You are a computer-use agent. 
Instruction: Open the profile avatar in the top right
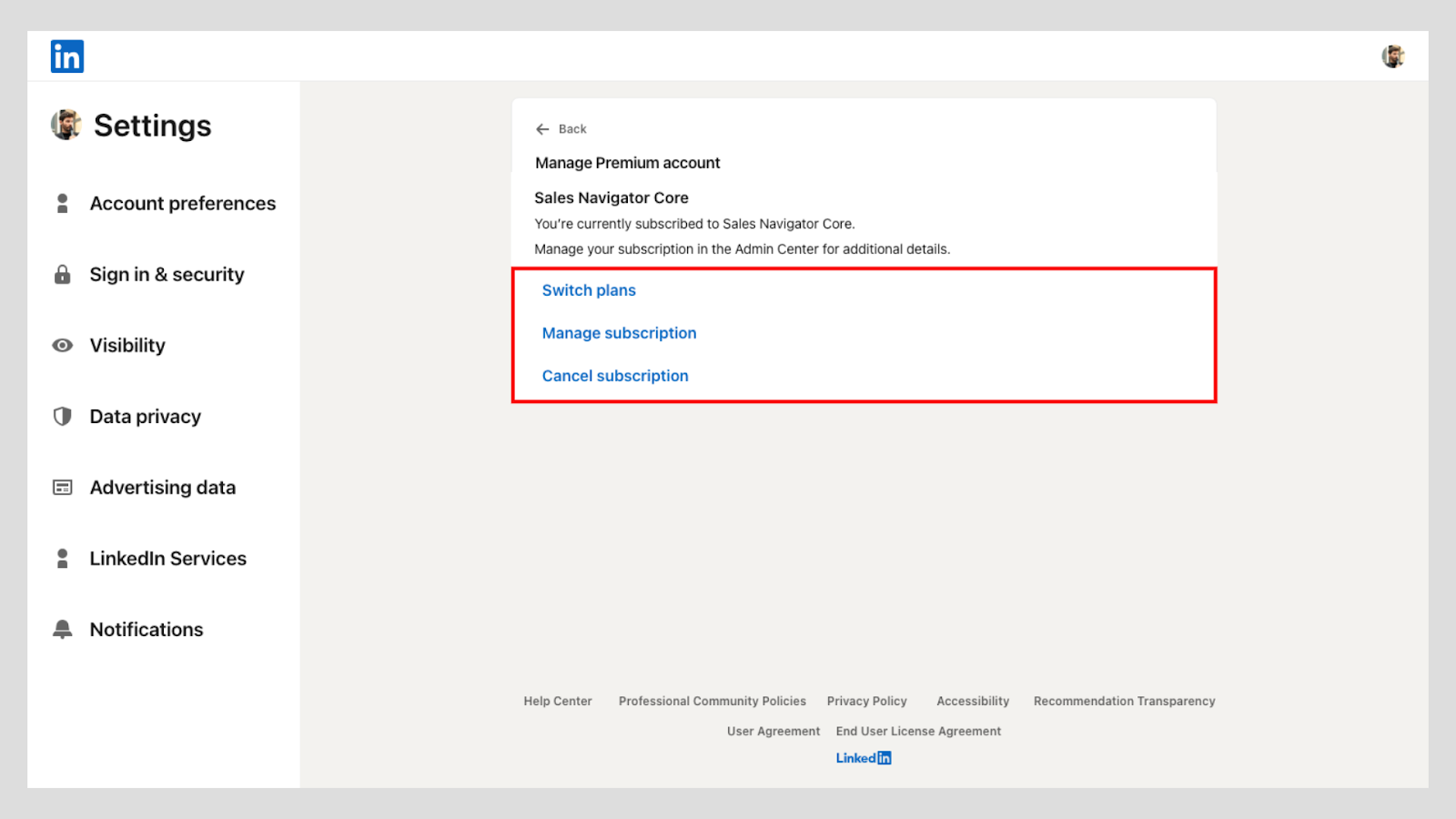1392,56
